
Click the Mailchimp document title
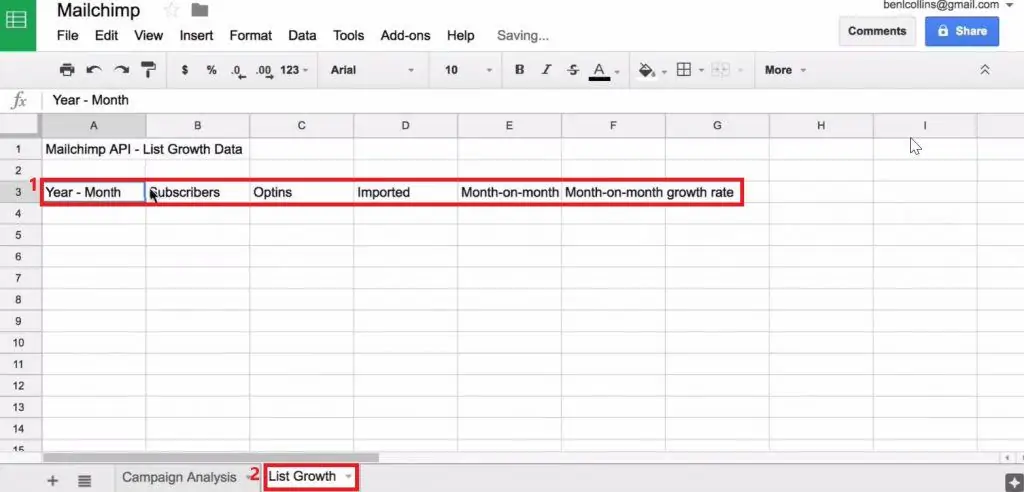[99, 10]
